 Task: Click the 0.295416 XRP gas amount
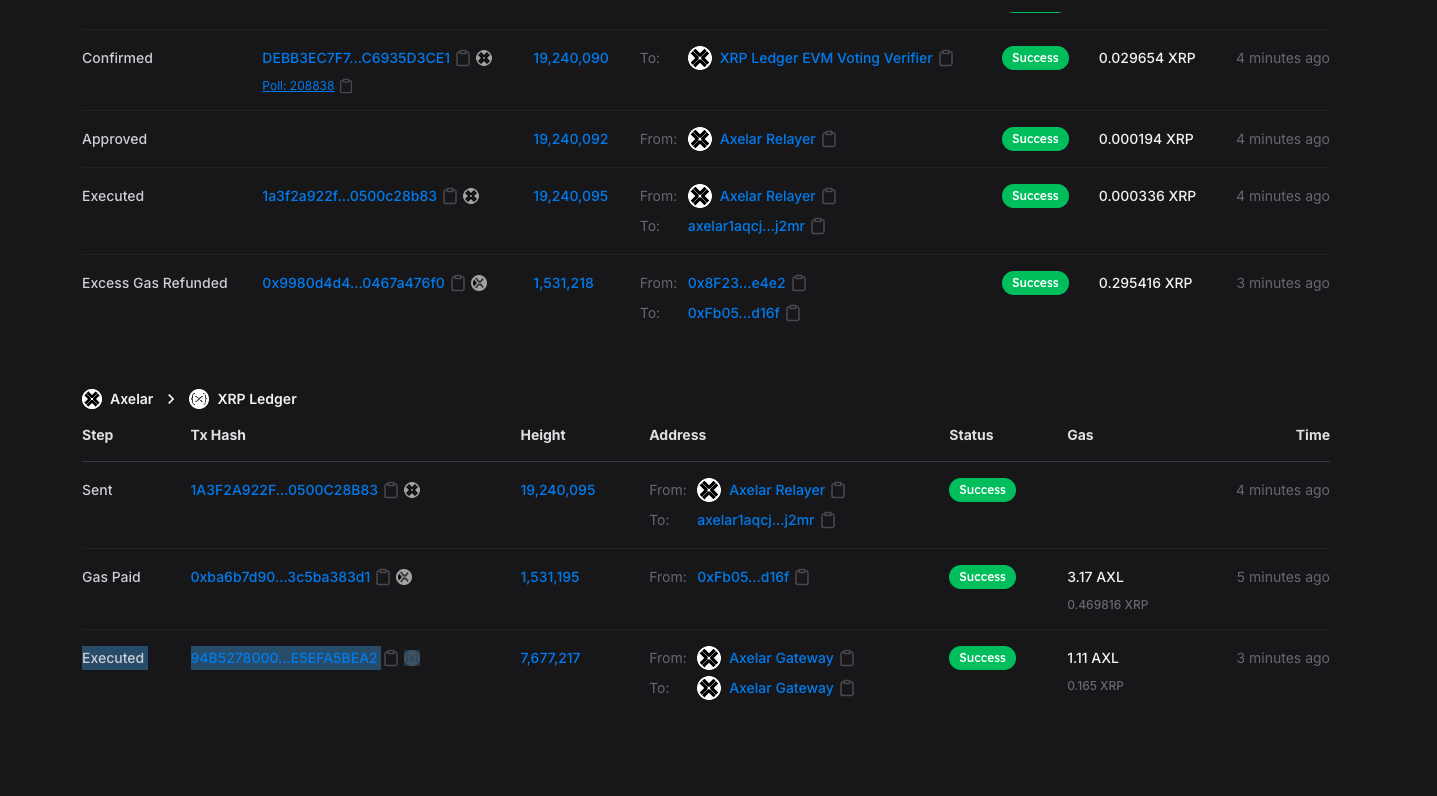coord(1146,283)
